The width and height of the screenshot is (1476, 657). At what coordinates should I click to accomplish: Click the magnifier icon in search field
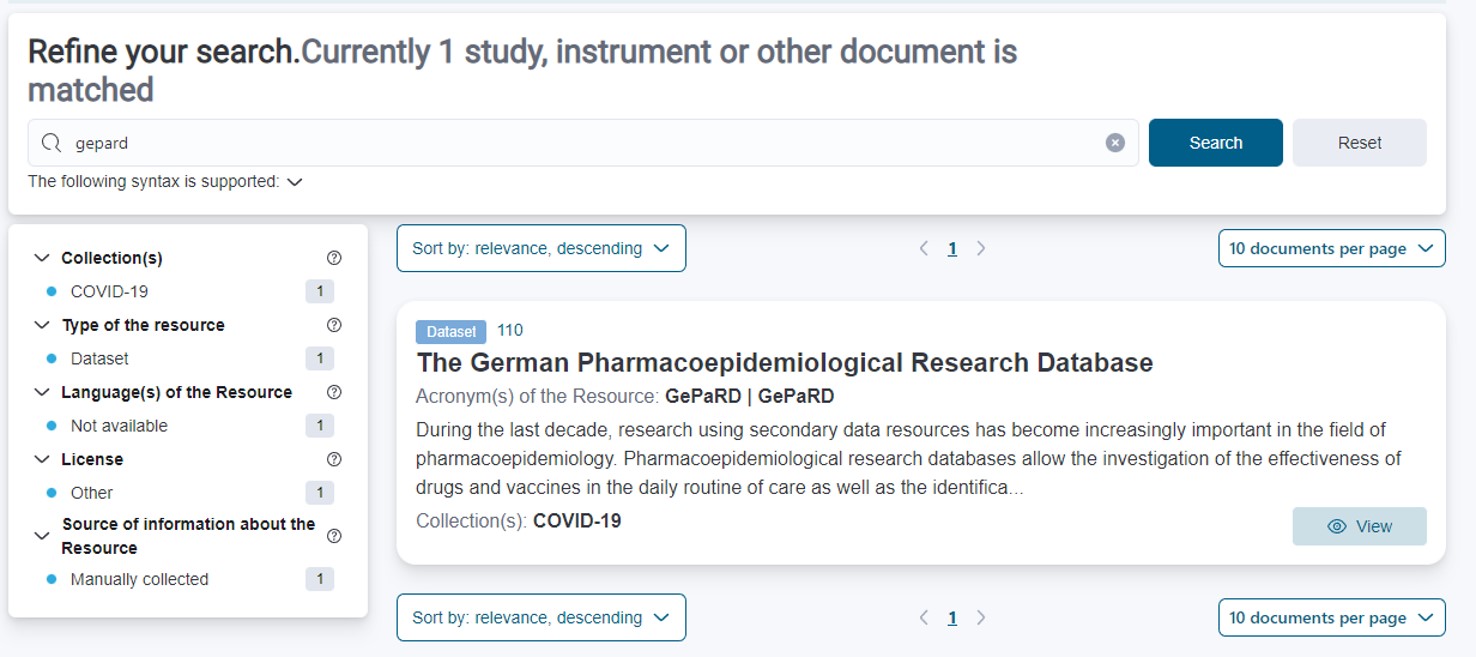(51, 143)
